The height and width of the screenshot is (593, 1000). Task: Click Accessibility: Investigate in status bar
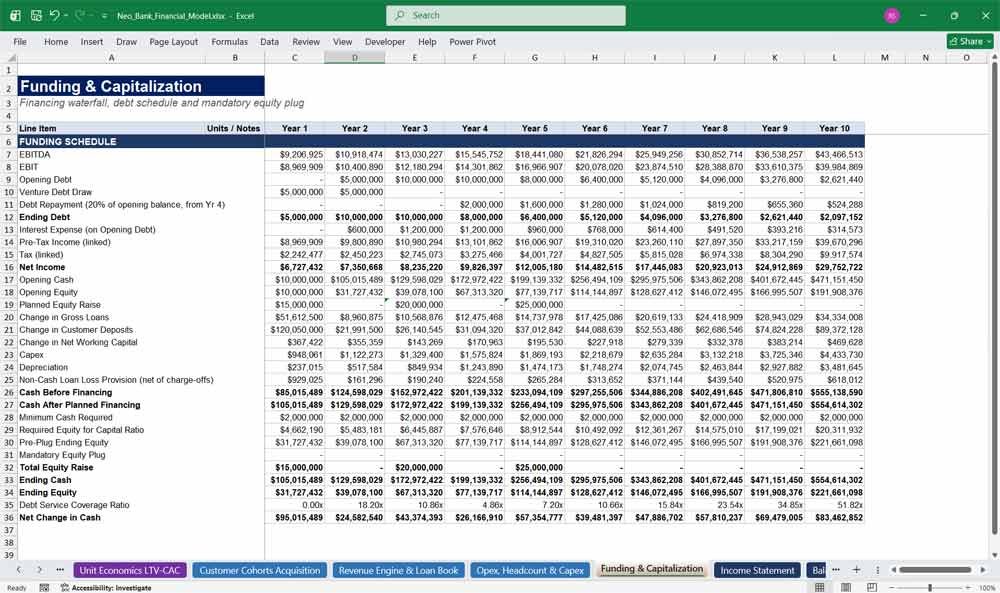click(x=106, y=587)
